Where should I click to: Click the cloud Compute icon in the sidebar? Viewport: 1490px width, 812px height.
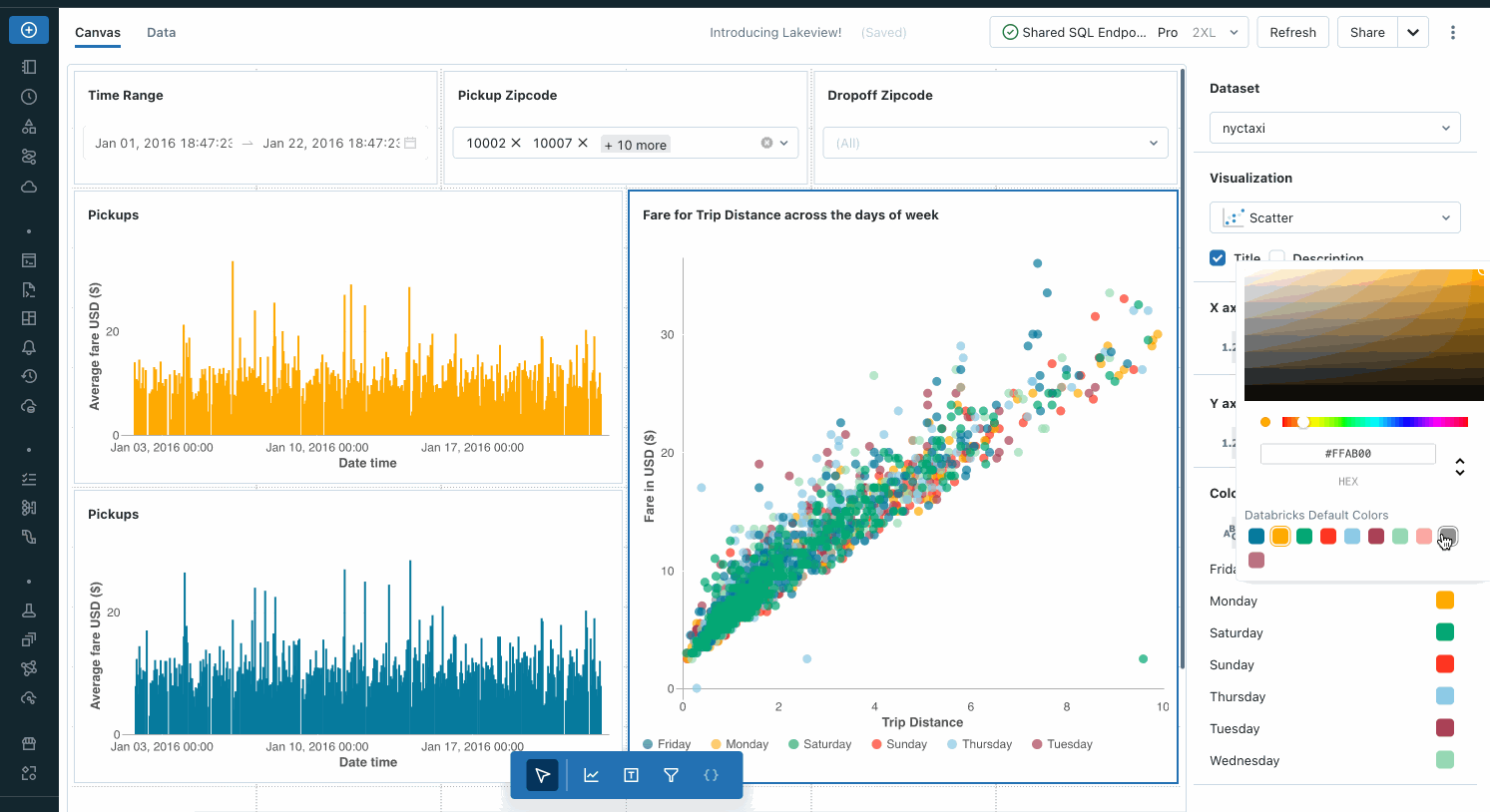[x=28, y=187]
